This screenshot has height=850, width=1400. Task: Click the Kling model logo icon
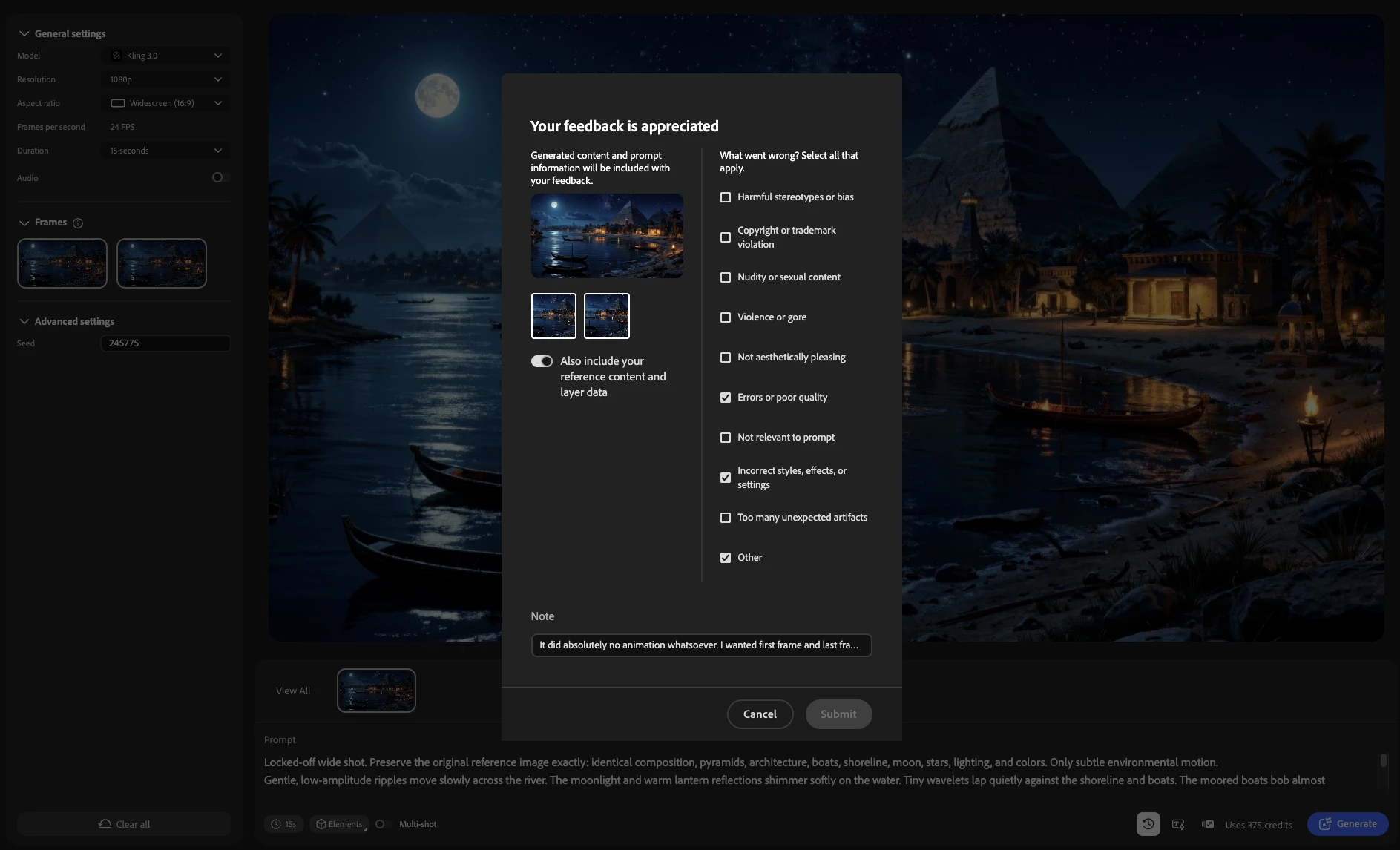[116, 56]
